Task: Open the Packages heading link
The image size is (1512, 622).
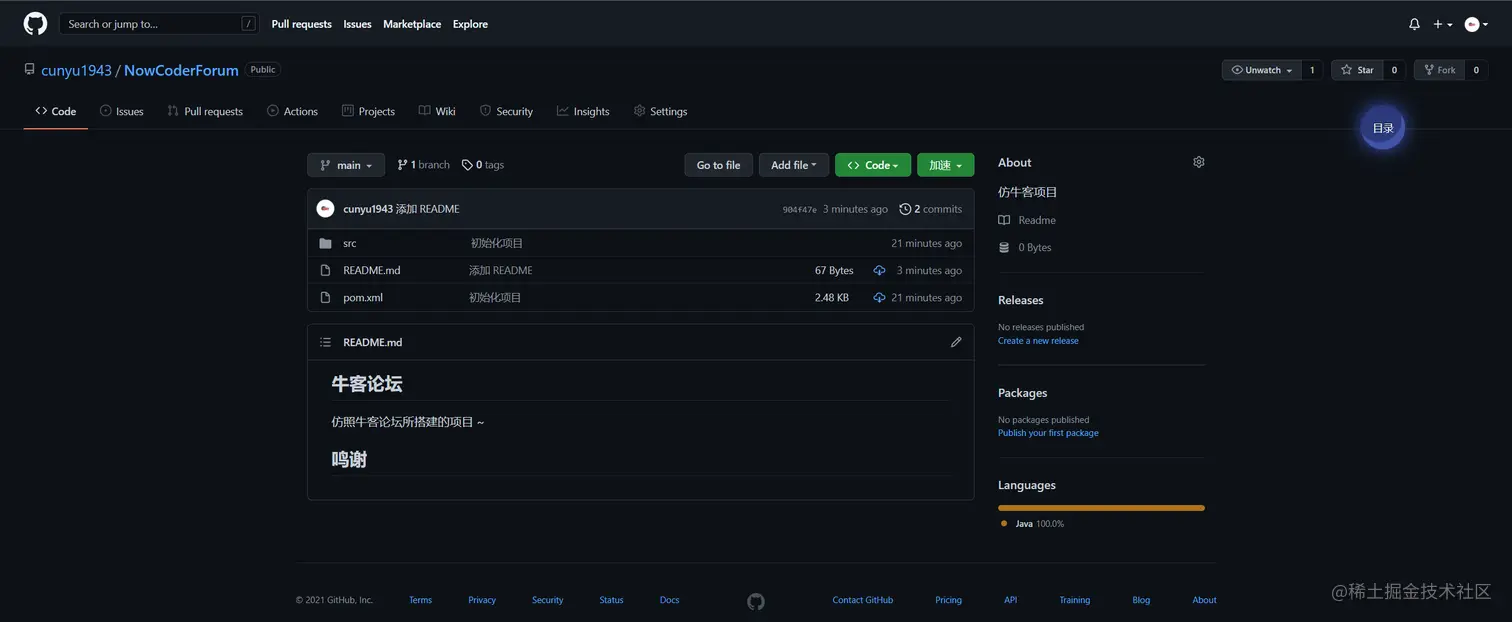Action: coord(1022,393)
